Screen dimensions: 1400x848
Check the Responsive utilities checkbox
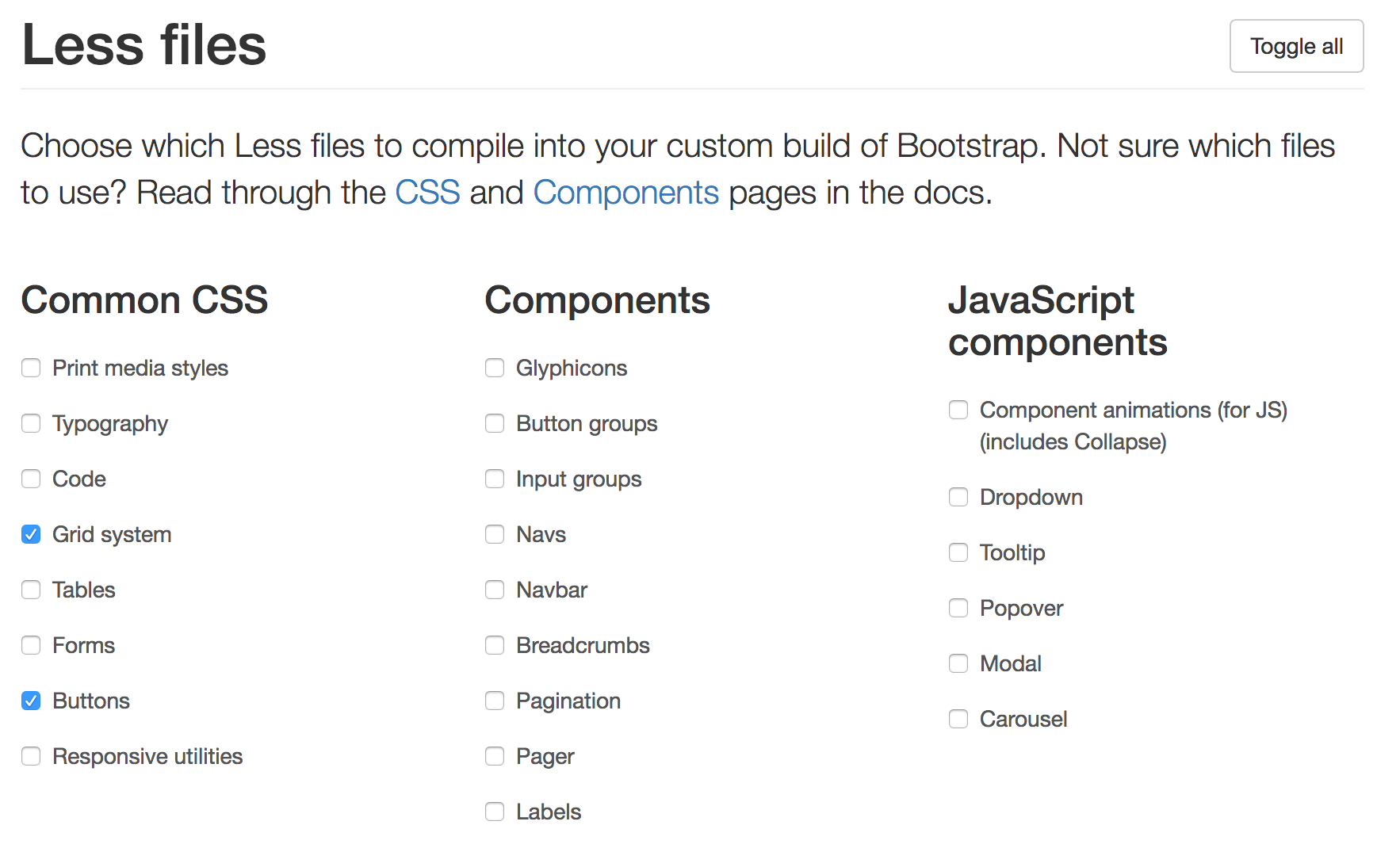point(30,756)
